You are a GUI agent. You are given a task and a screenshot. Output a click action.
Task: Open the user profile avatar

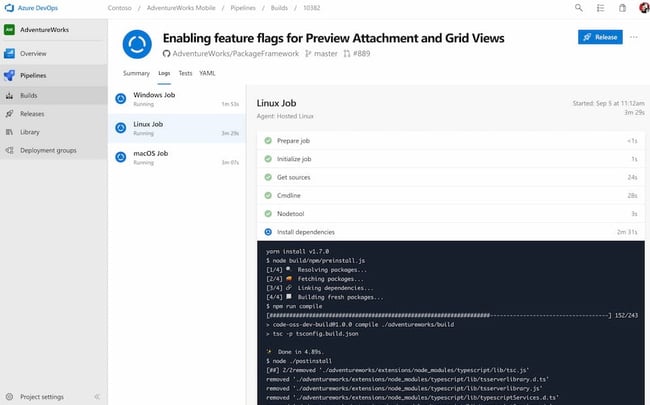point(643,8)
